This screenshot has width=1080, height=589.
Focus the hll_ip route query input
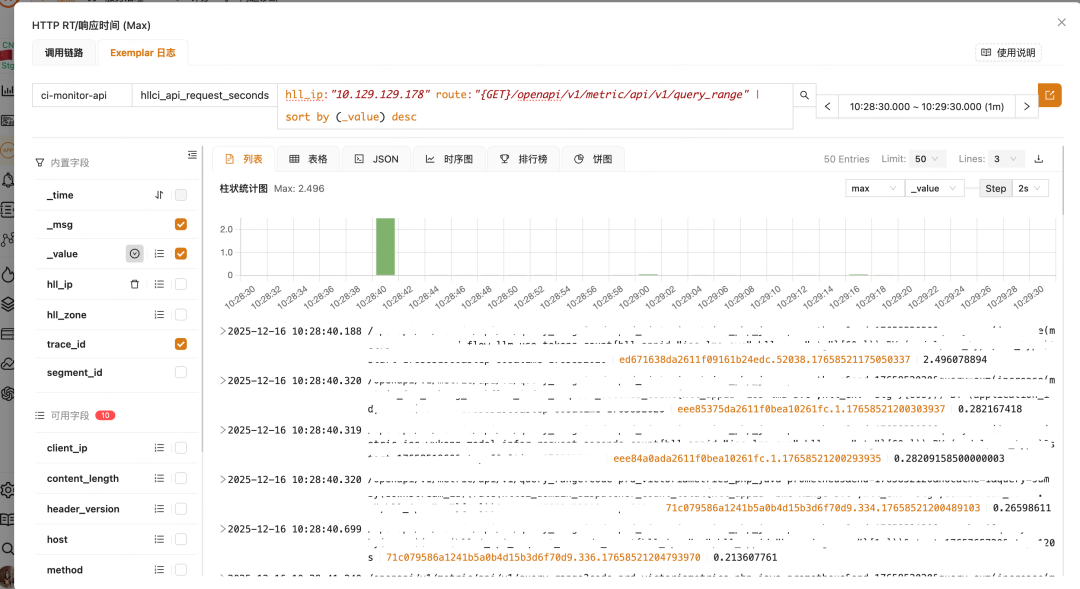[534, 106]
